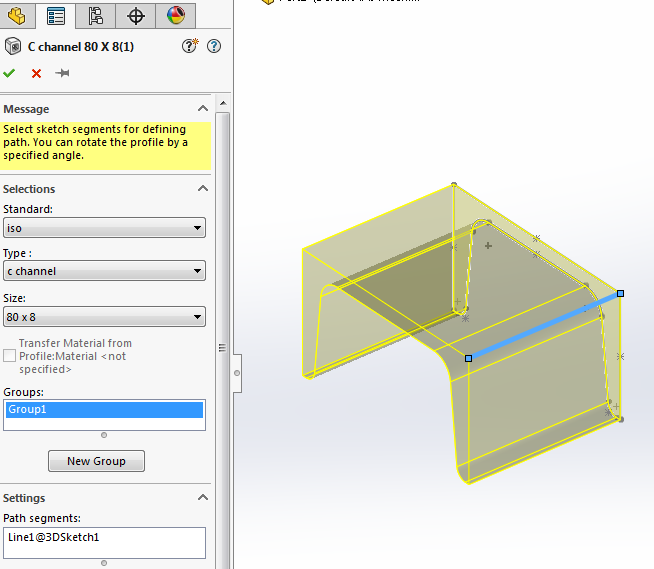Image resolution: width=654 pixels, height=569 pixels.
Task: Open the Size dropdown showing 80 x 8
Action: (x=104, y=317)
